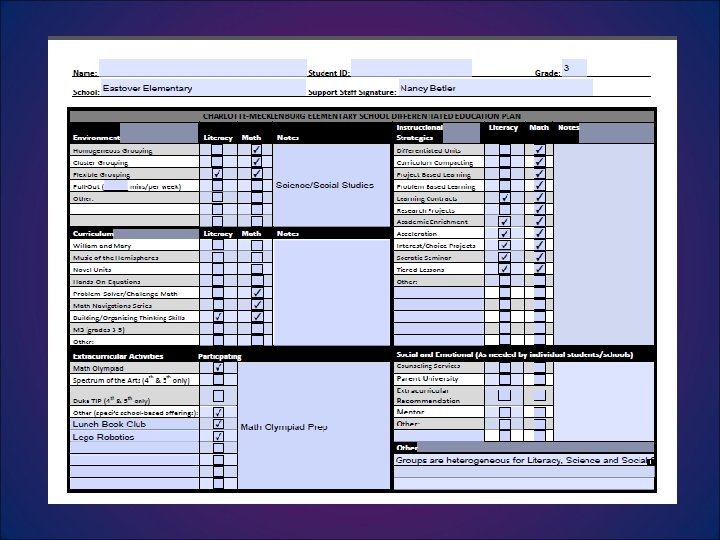Viewport: 720px width, 540px height.
Task: Check Counseling Services Literacy-column box
Action: 505,367
